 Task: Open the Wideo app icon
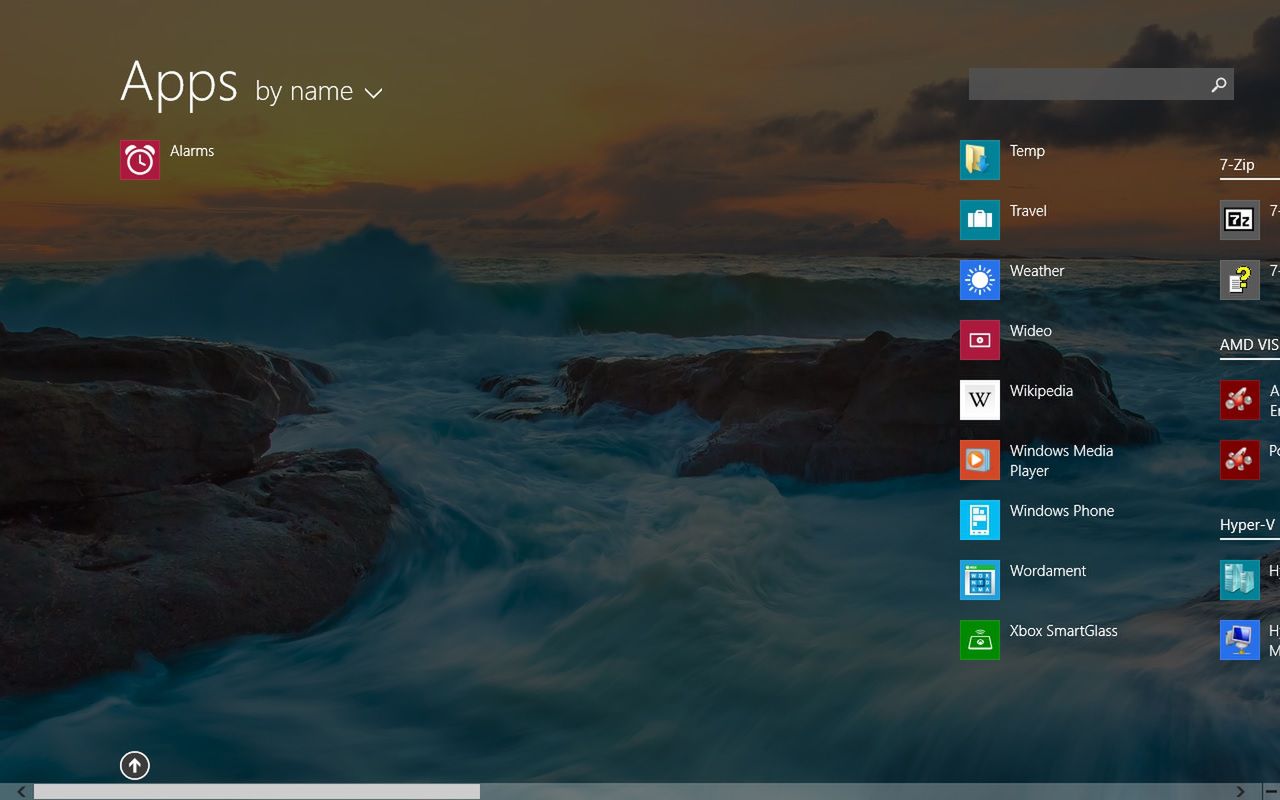pos(980,340)
